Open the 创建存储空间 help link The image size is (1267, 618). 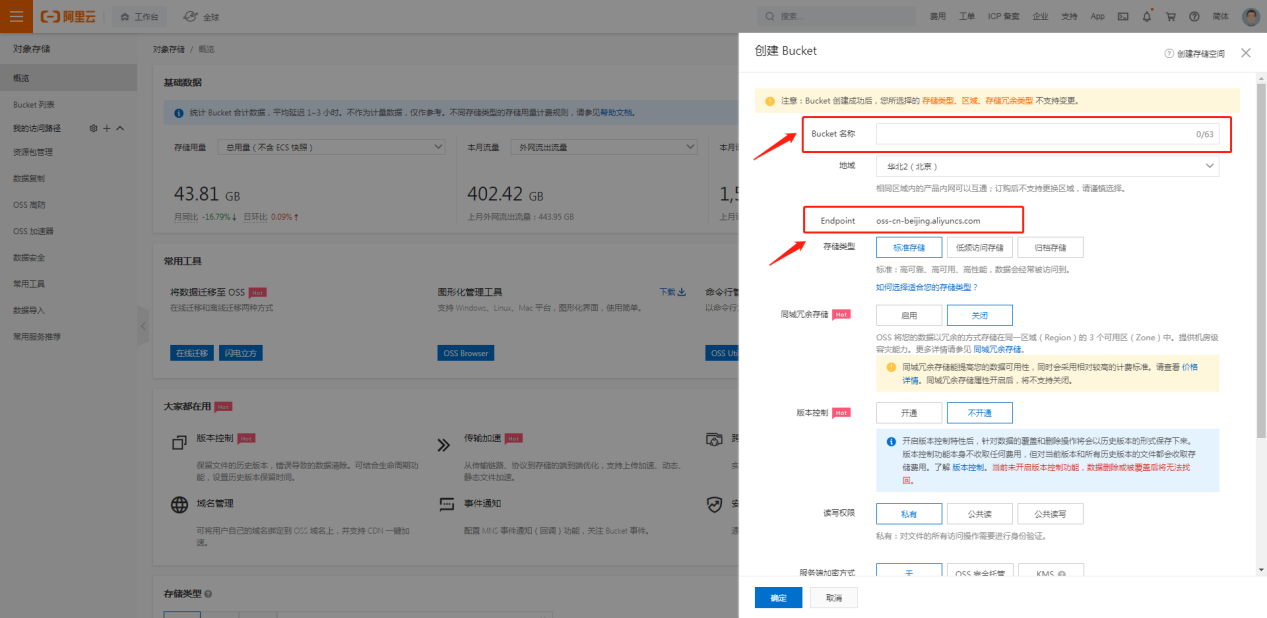(1194, 53)
